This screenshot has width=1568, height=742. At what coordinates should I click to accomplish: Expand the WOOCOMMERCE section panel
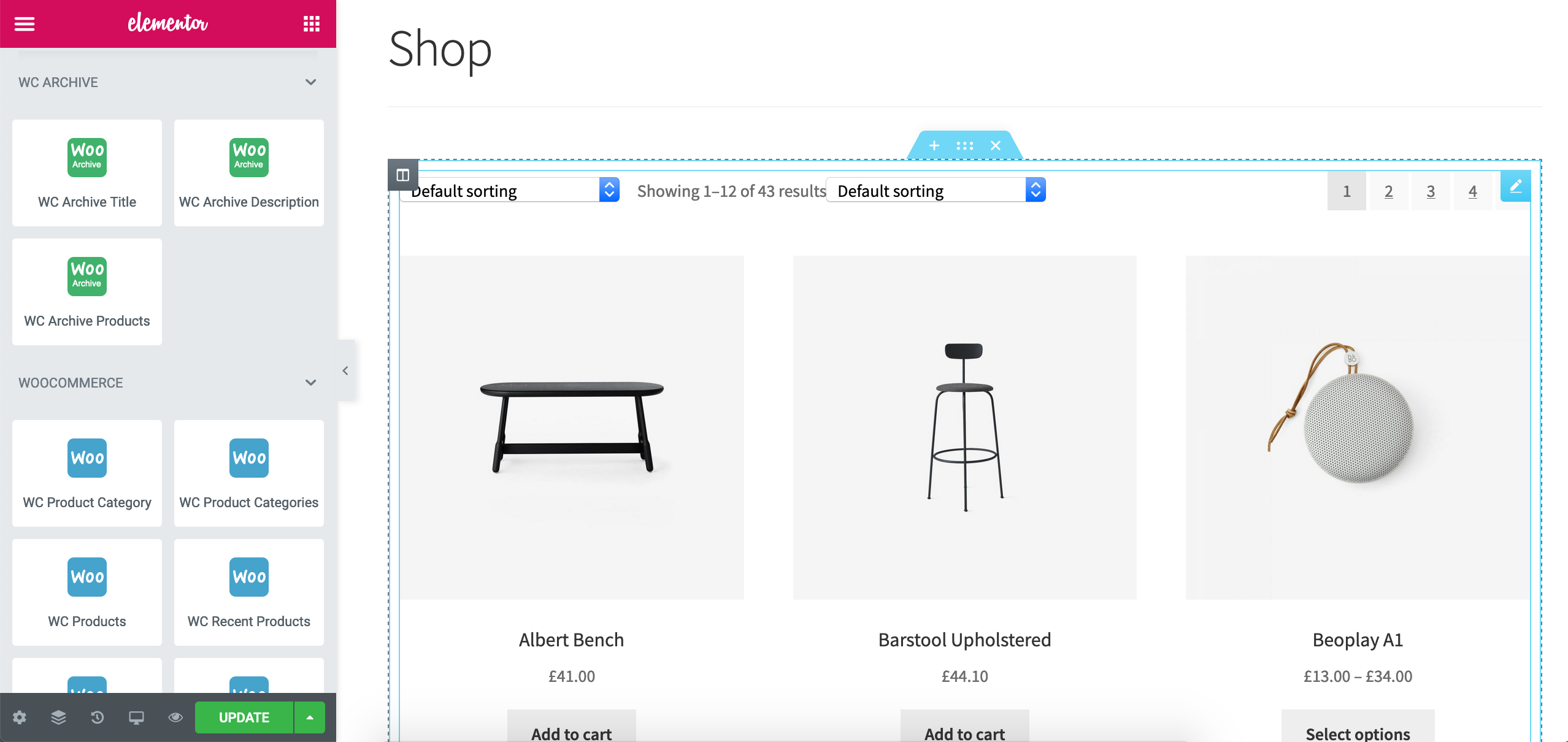point(310,382)
